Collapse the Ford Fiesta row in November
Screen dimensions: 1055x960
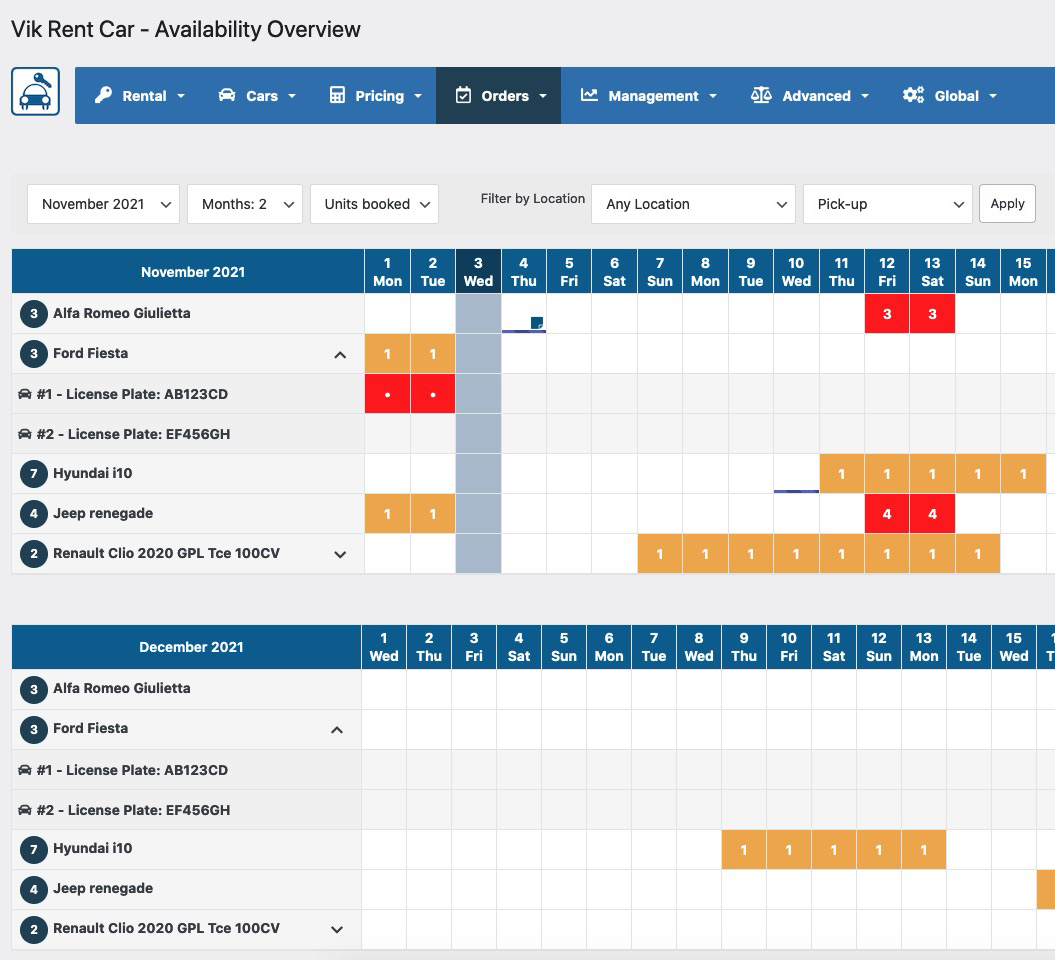pos(340,354)
